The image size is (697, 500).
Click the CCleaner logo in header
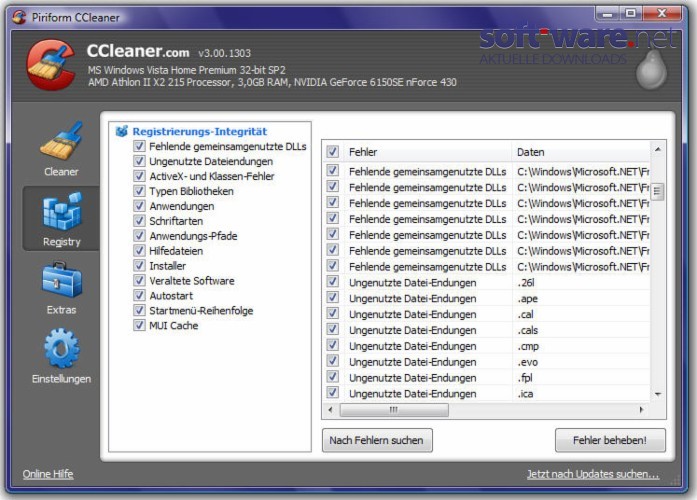tap(50, 64)
